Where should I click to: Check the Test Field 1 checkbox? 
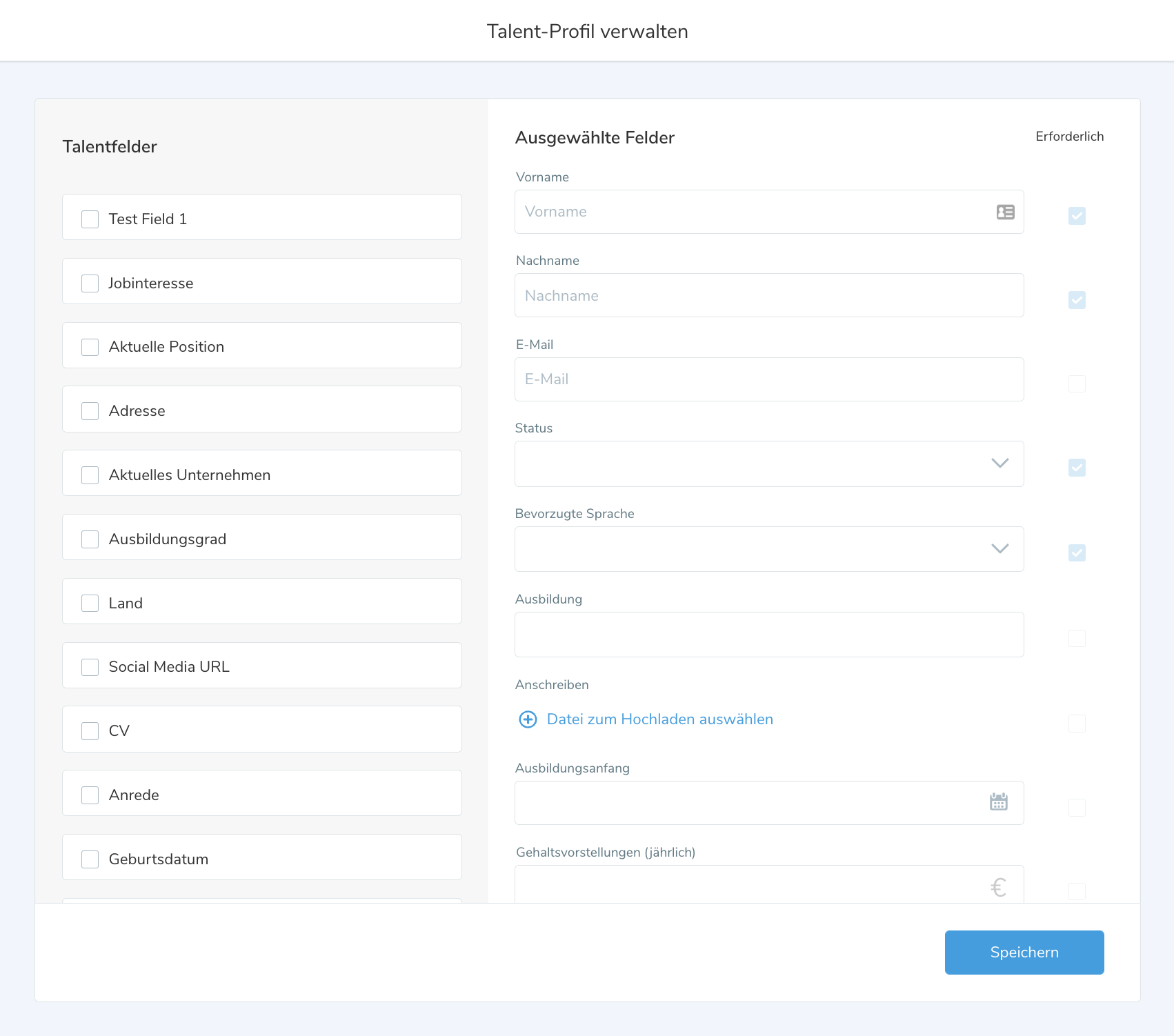pyautogui.click(x=90, y=219)
